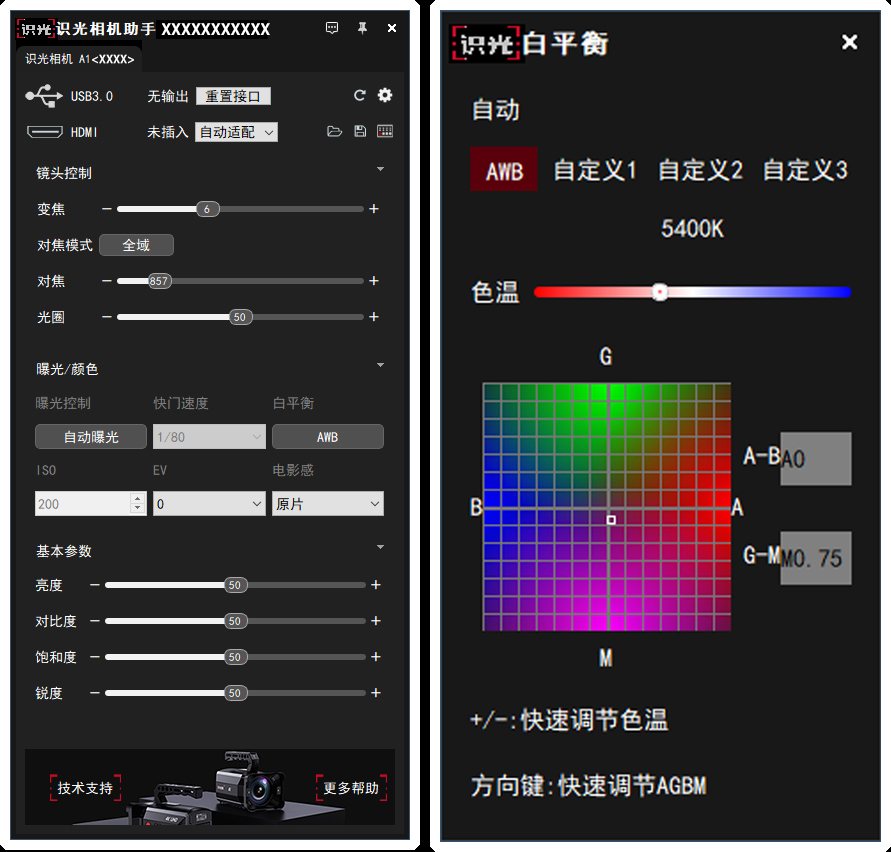Screen dimensions: 891x852
Task: Click the A-B value field showing A0
Action: pos(815,459)
